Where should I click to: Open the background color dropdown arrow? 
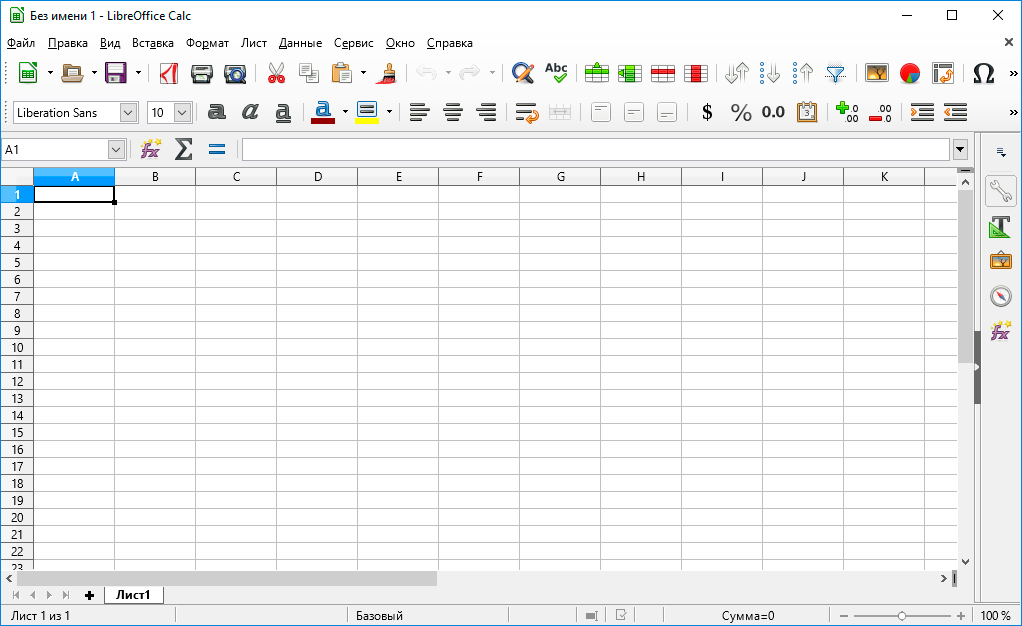click(389, 112)
